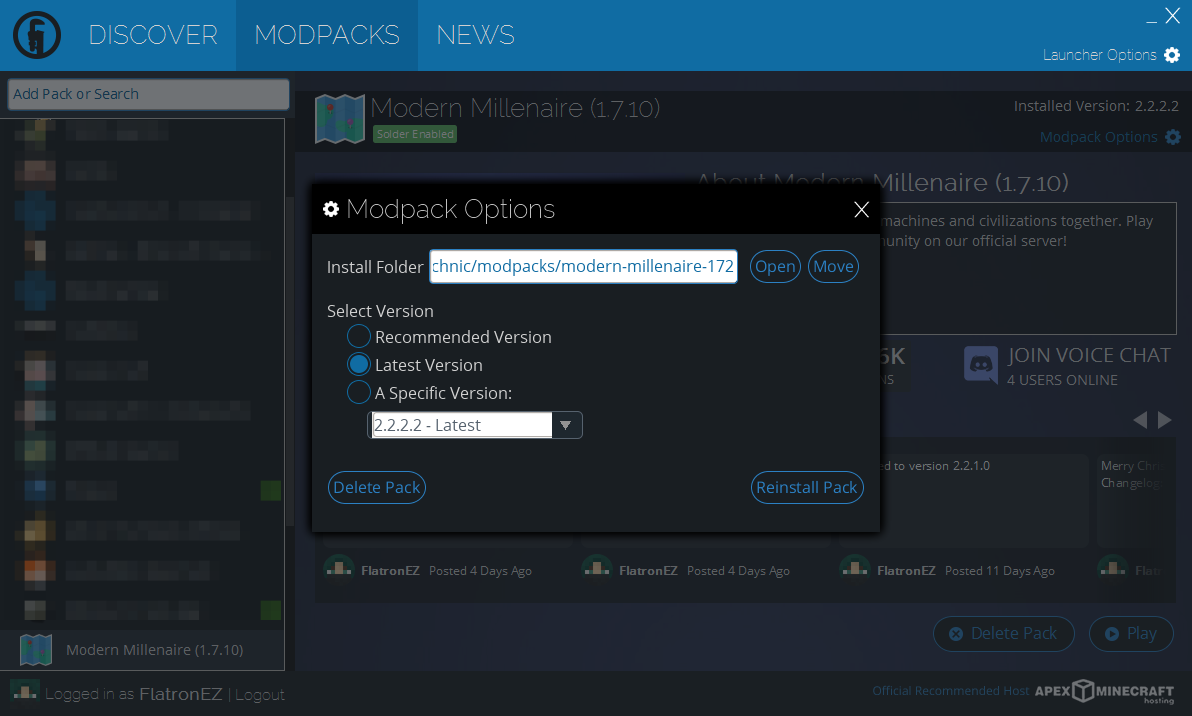Select A Specific Version radio button
1192x716 pixels.
click(x=359, y=393)
